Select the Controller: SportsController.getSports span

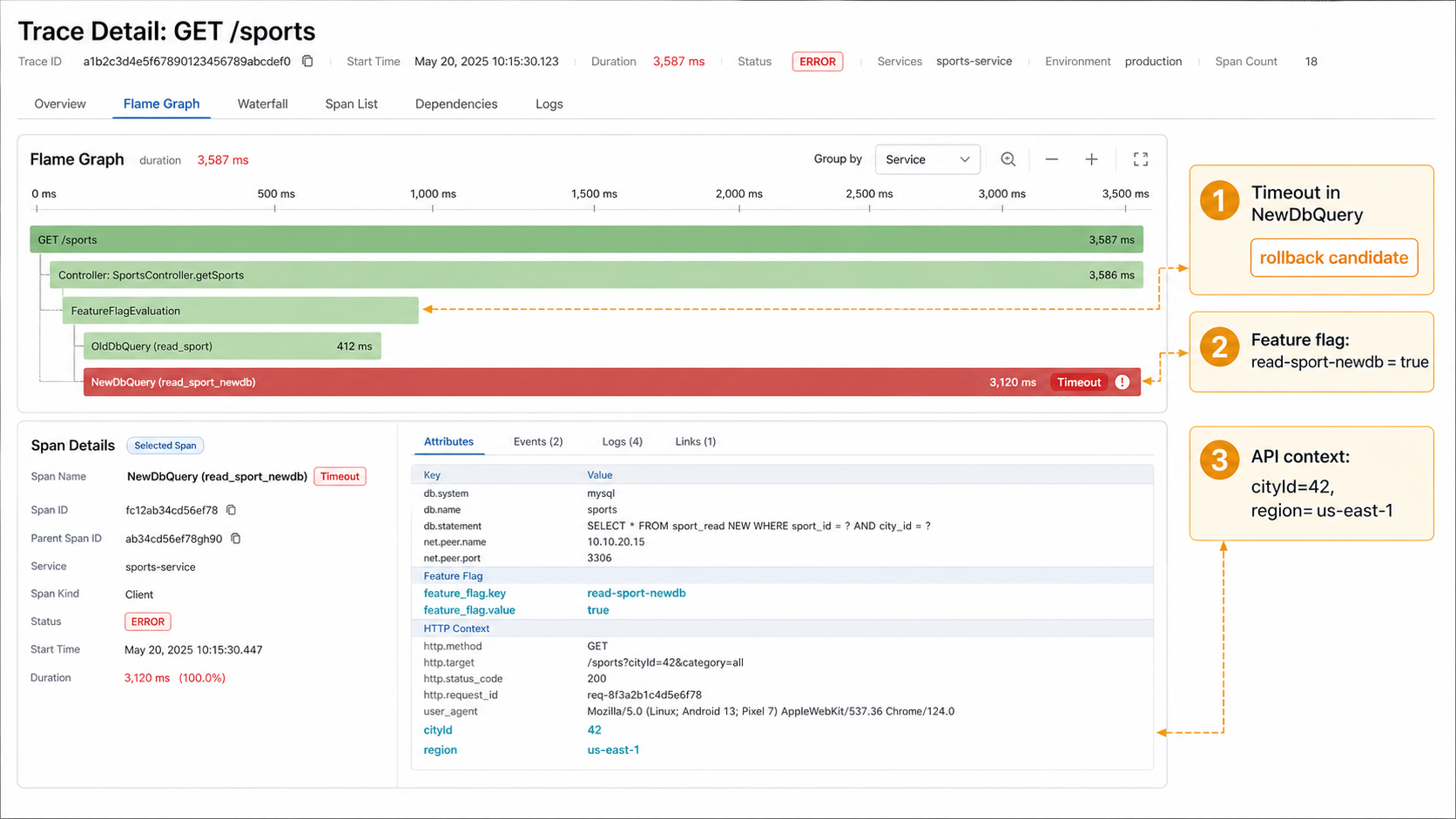pyautogui.click(x=597, y=275)
